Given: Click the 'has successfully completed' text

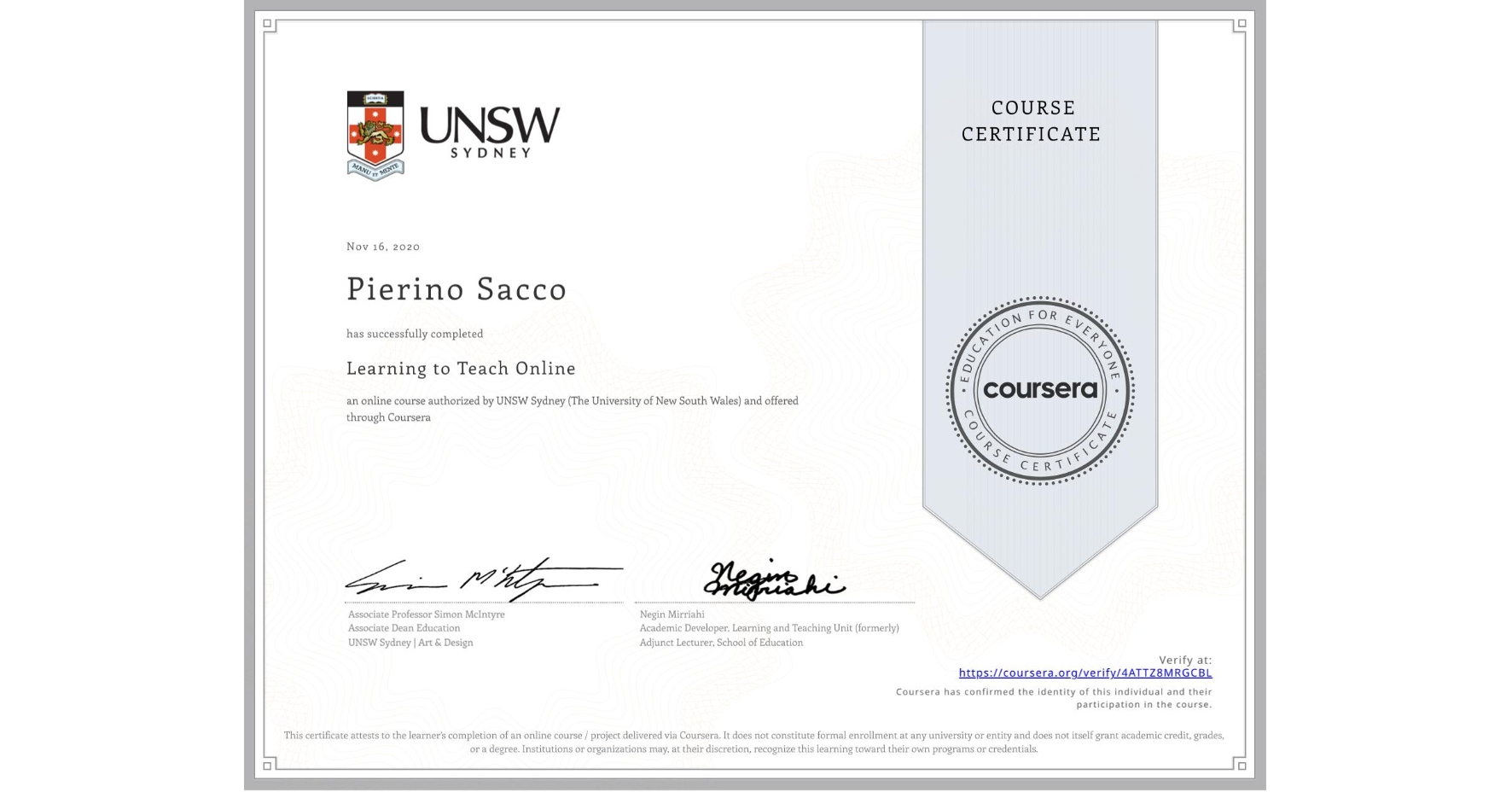Looking at the screenshot, I should click(415, 334).
